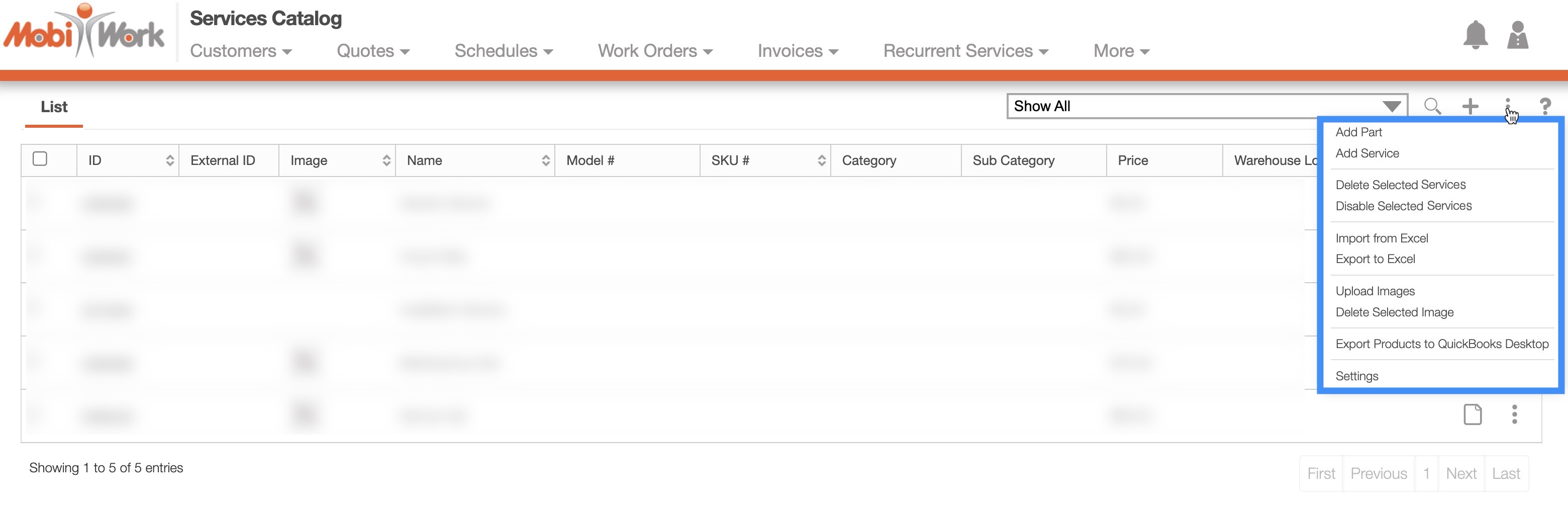Click the document icon in last row
The width and height of the screenshot is (1568, 506).
click(x=1472, y=414)
